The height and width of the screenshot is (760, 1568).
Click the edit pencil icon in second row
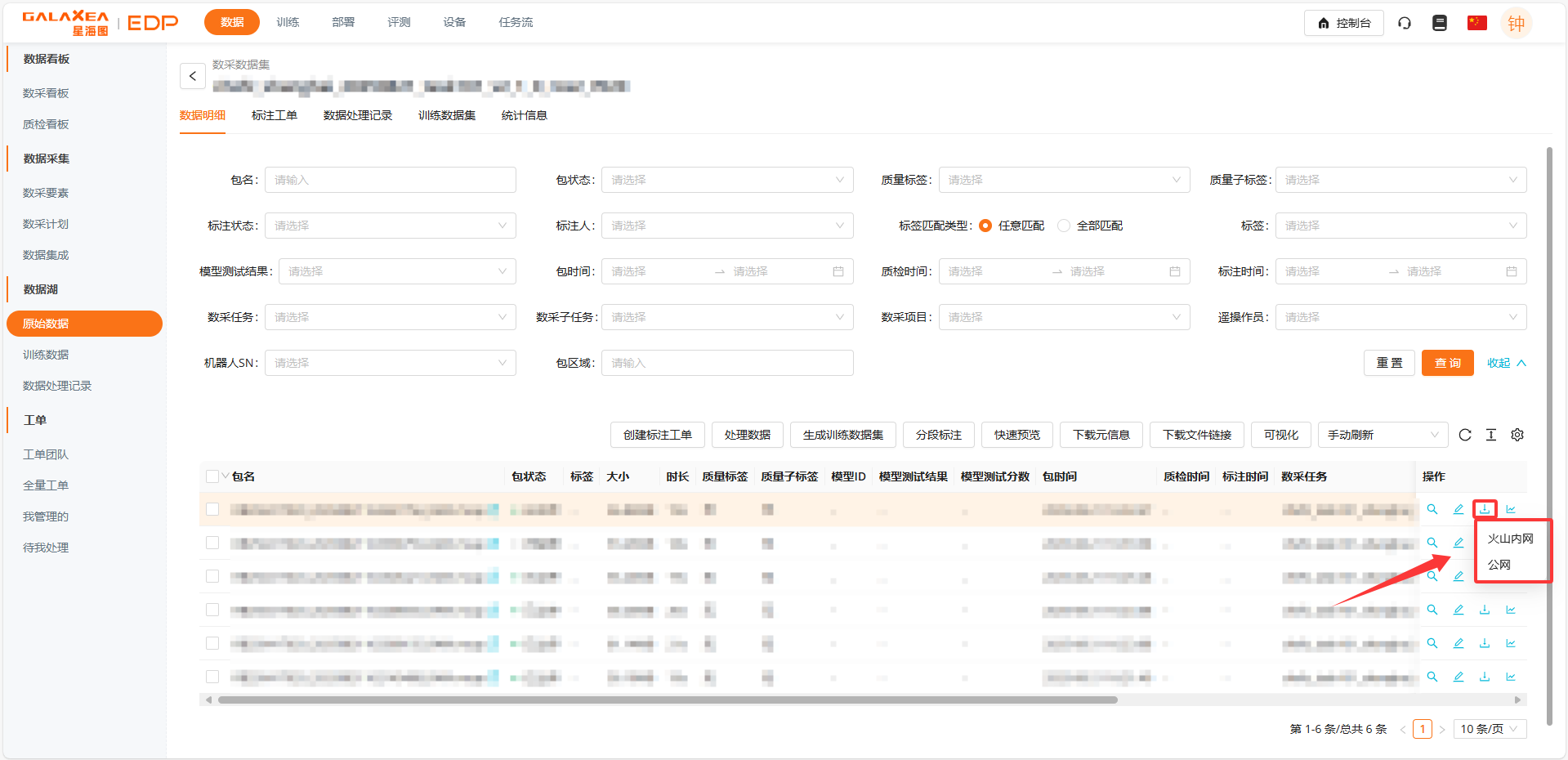[1458, 543]
